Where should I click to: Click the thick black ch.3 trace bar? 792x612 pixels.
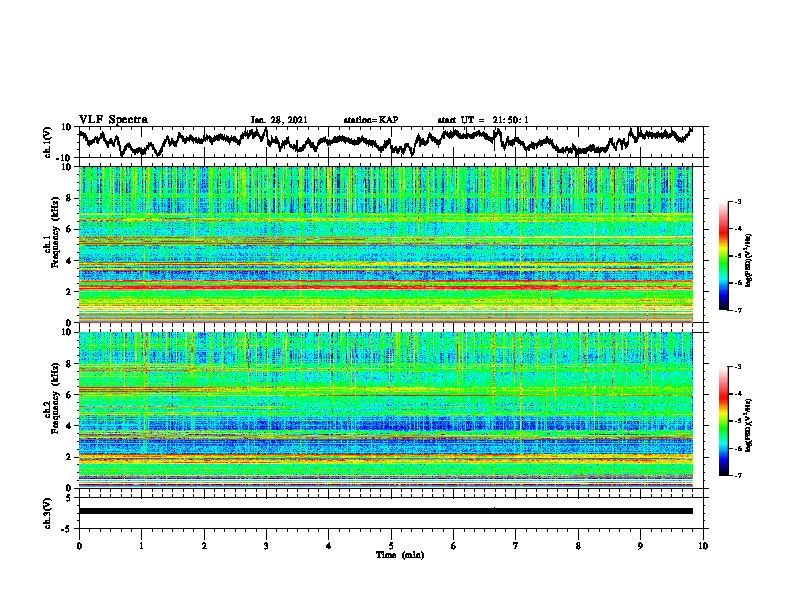click(385, 511)
